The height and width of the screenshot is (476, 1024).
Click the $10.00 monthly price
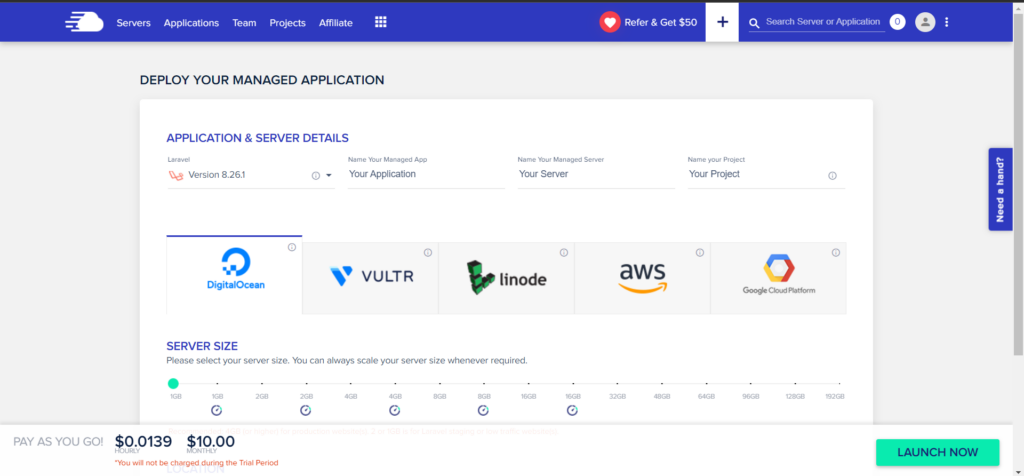point(211,442)
